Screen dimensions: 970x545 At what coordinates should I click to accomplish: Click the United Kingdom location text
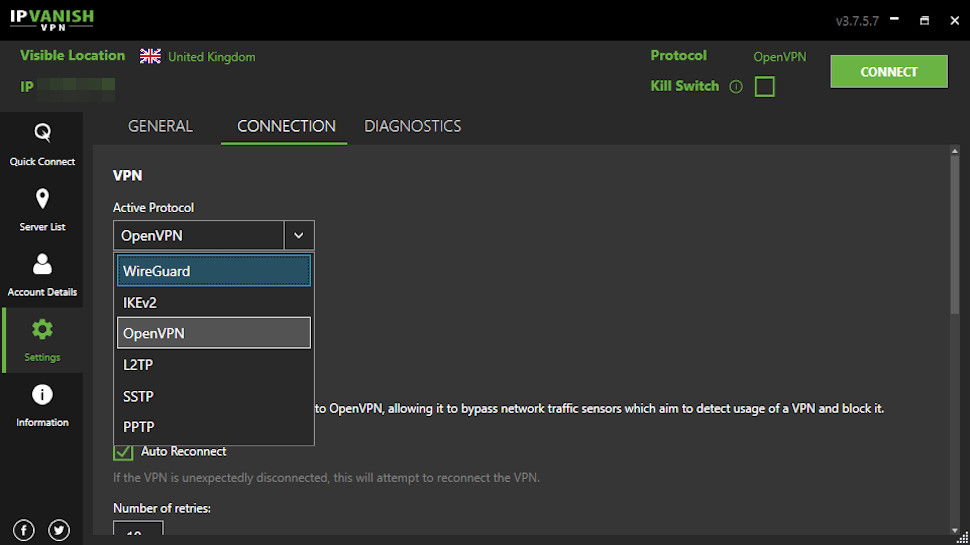coord(212,57)
